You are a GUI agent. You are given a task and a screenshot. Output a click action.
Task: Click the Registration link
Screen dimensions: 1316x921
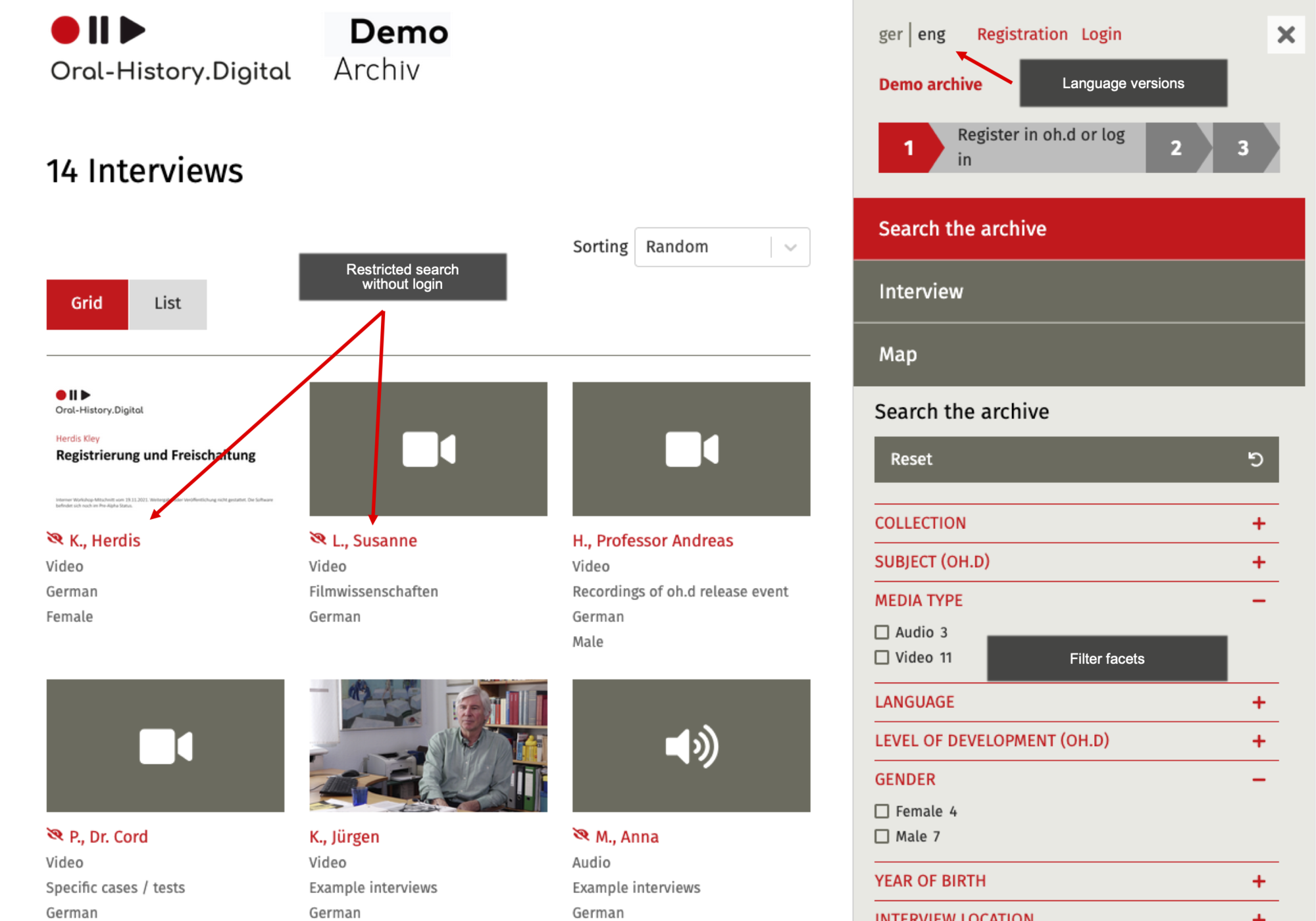(1021, 34)
